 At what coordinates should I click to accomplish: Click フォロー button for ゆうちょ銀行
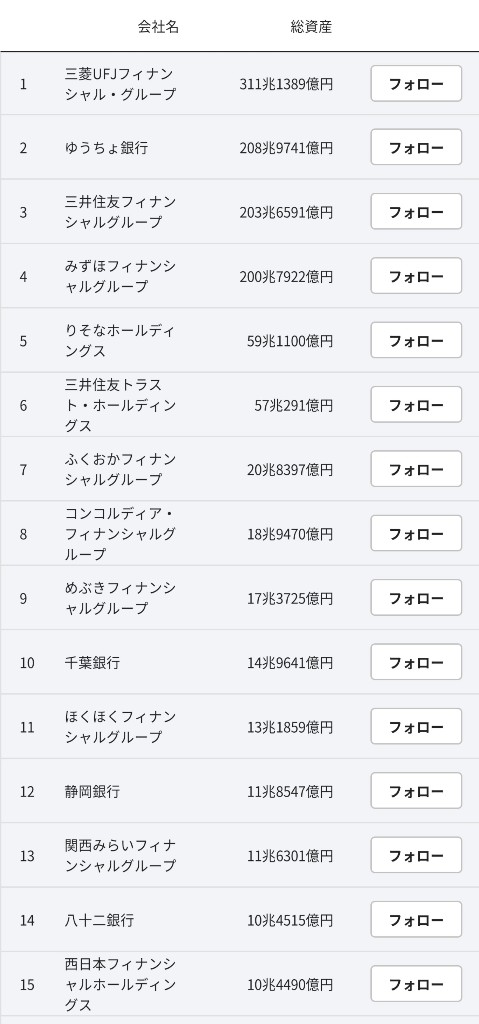point(416,148)
